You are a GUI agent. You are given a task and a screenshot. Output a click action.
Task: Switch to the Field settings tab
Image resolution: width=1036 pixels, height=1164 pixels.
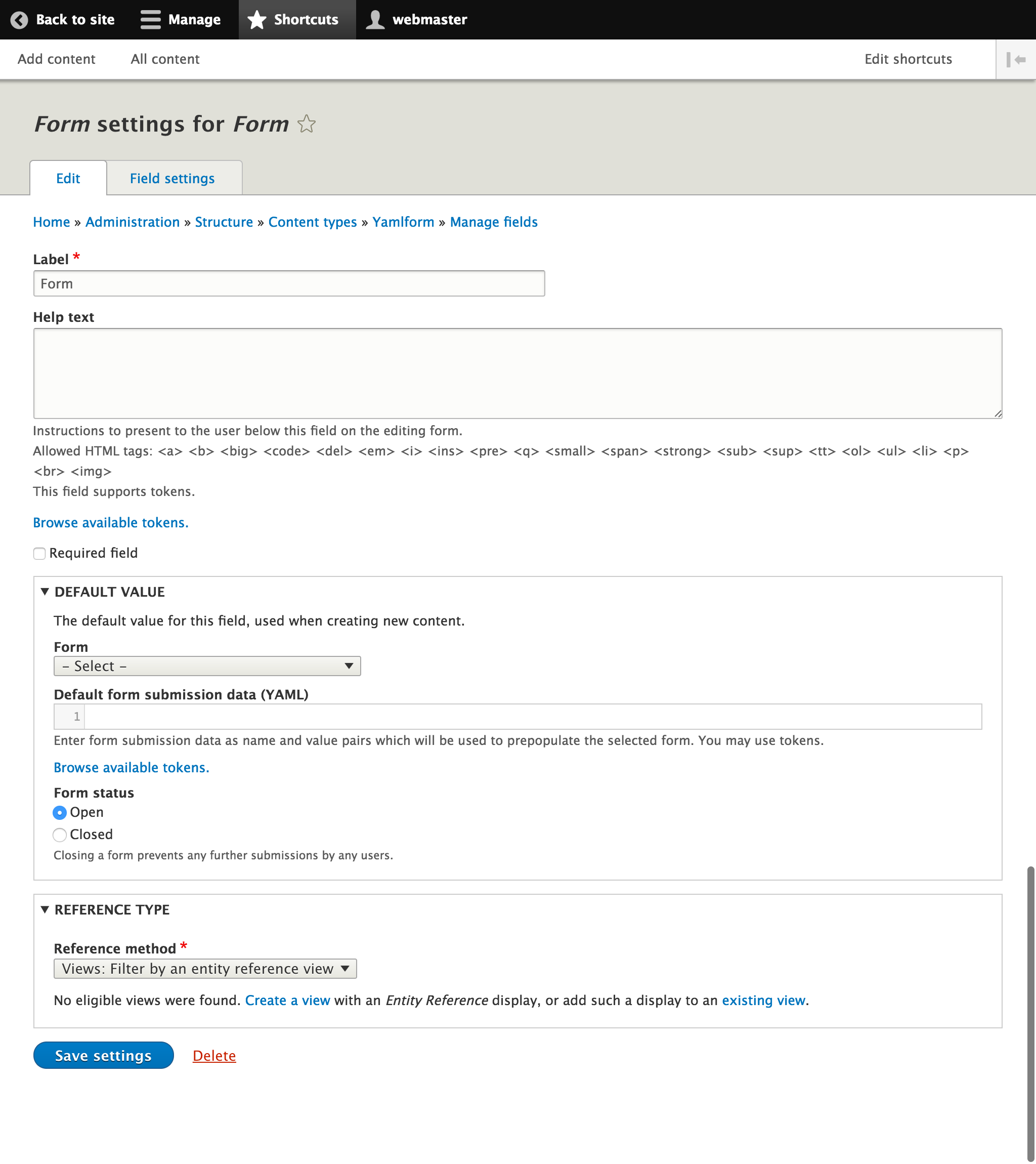coord(172,178)
